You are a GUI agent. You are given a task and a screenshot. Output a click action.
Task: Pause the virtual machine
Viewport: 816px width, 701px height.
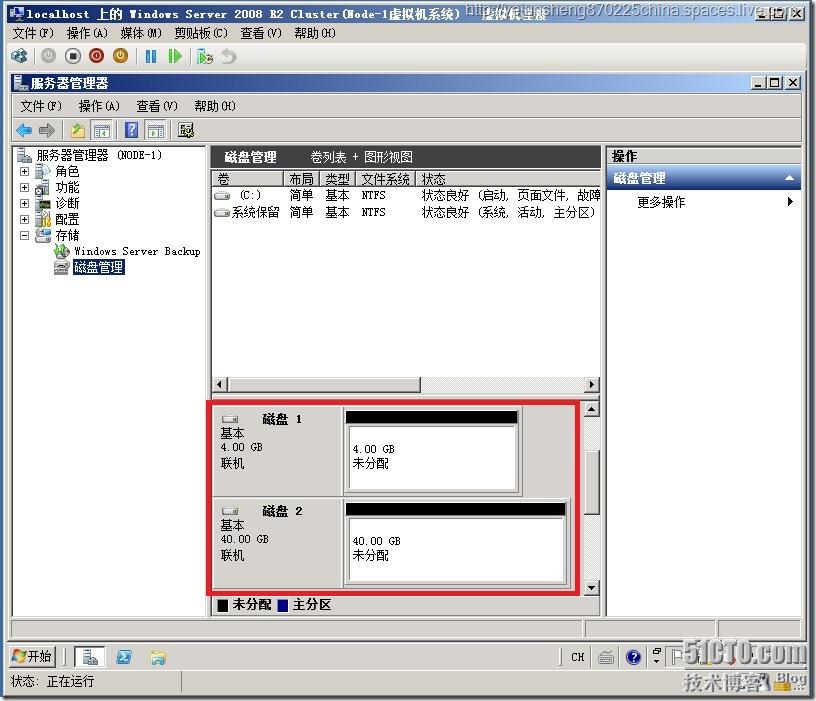pos(151,56)
